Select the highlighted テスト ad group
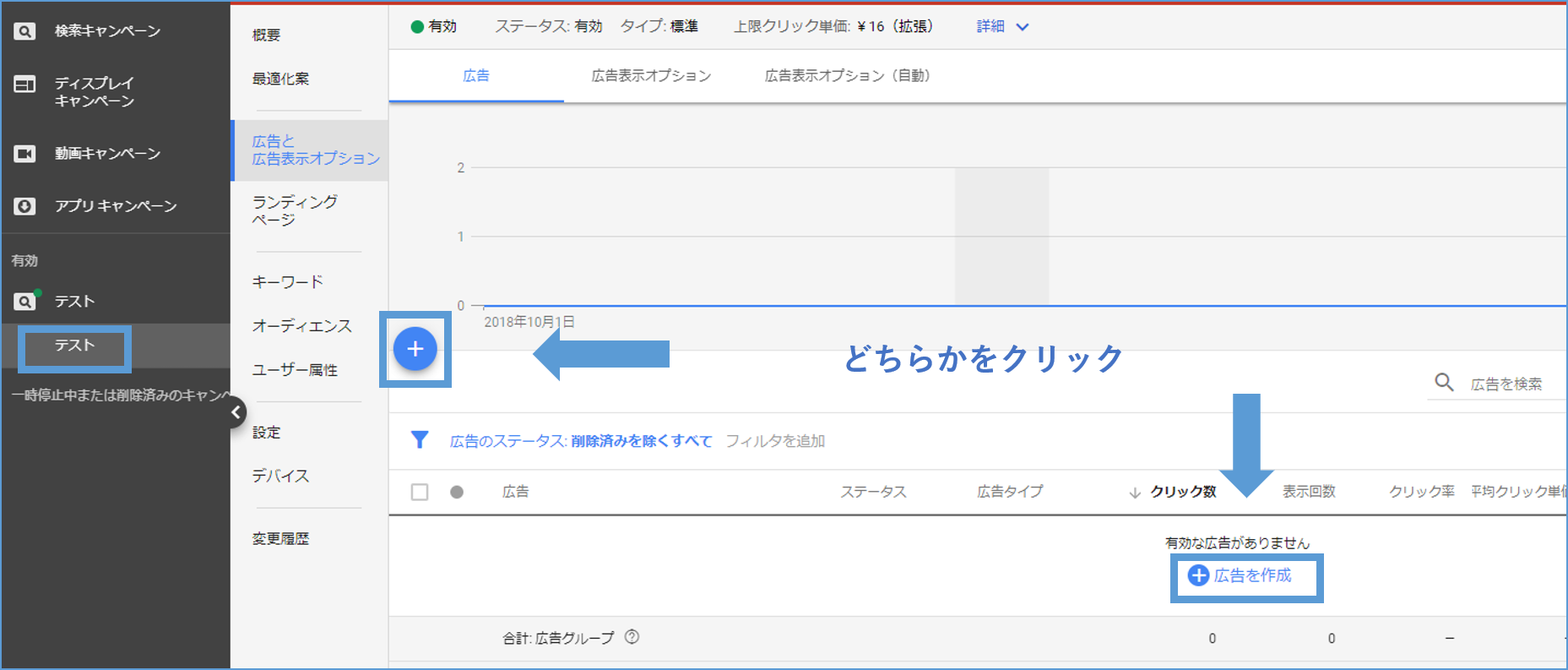1568x670 pixels. [74, 346]
